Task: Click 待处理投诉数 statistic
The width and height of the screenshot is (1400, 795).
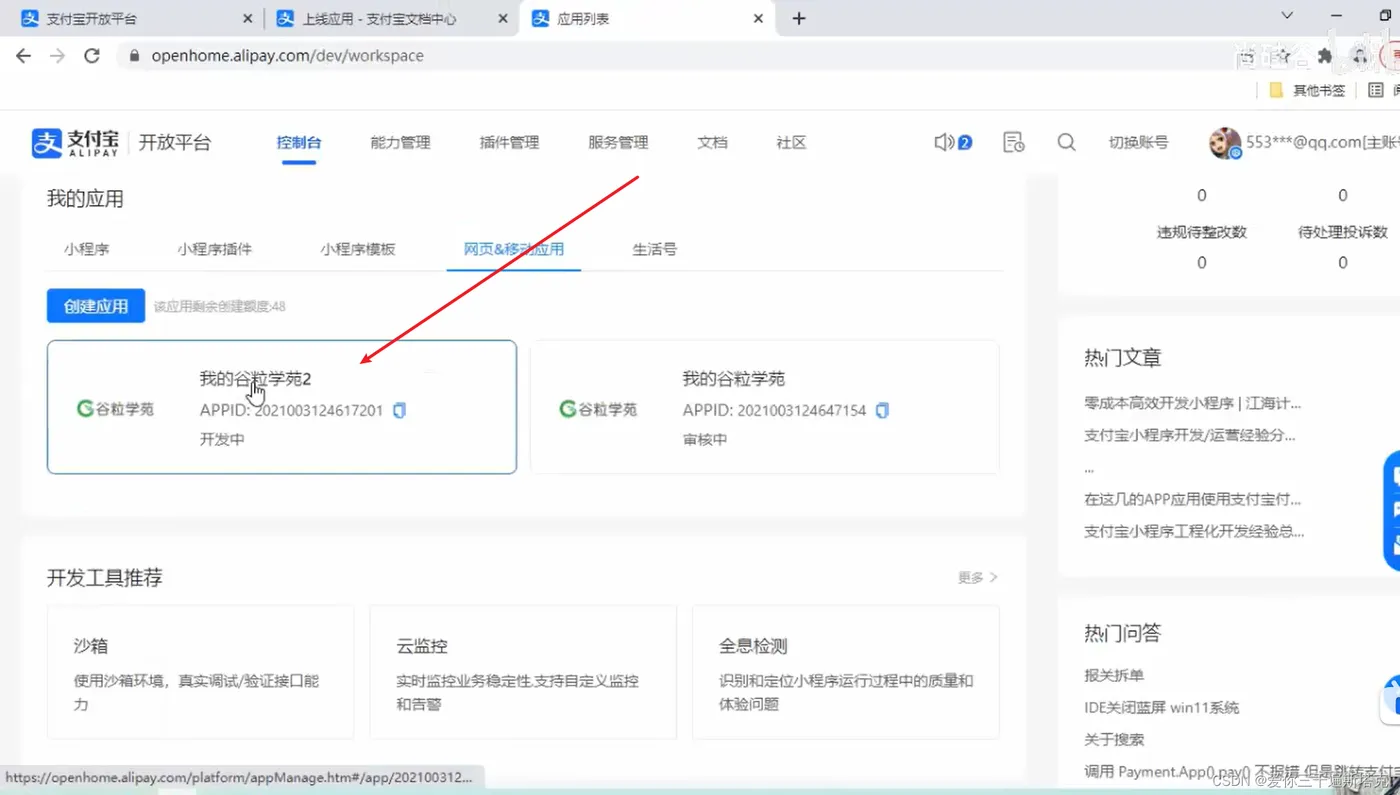Action: click(1343, 232)
